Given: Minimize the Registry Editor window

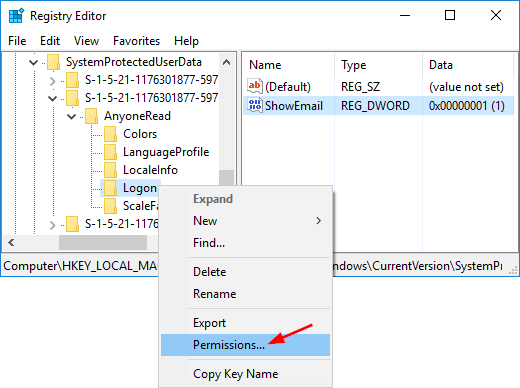Looking at the screenshot, I should pos(405,15).
